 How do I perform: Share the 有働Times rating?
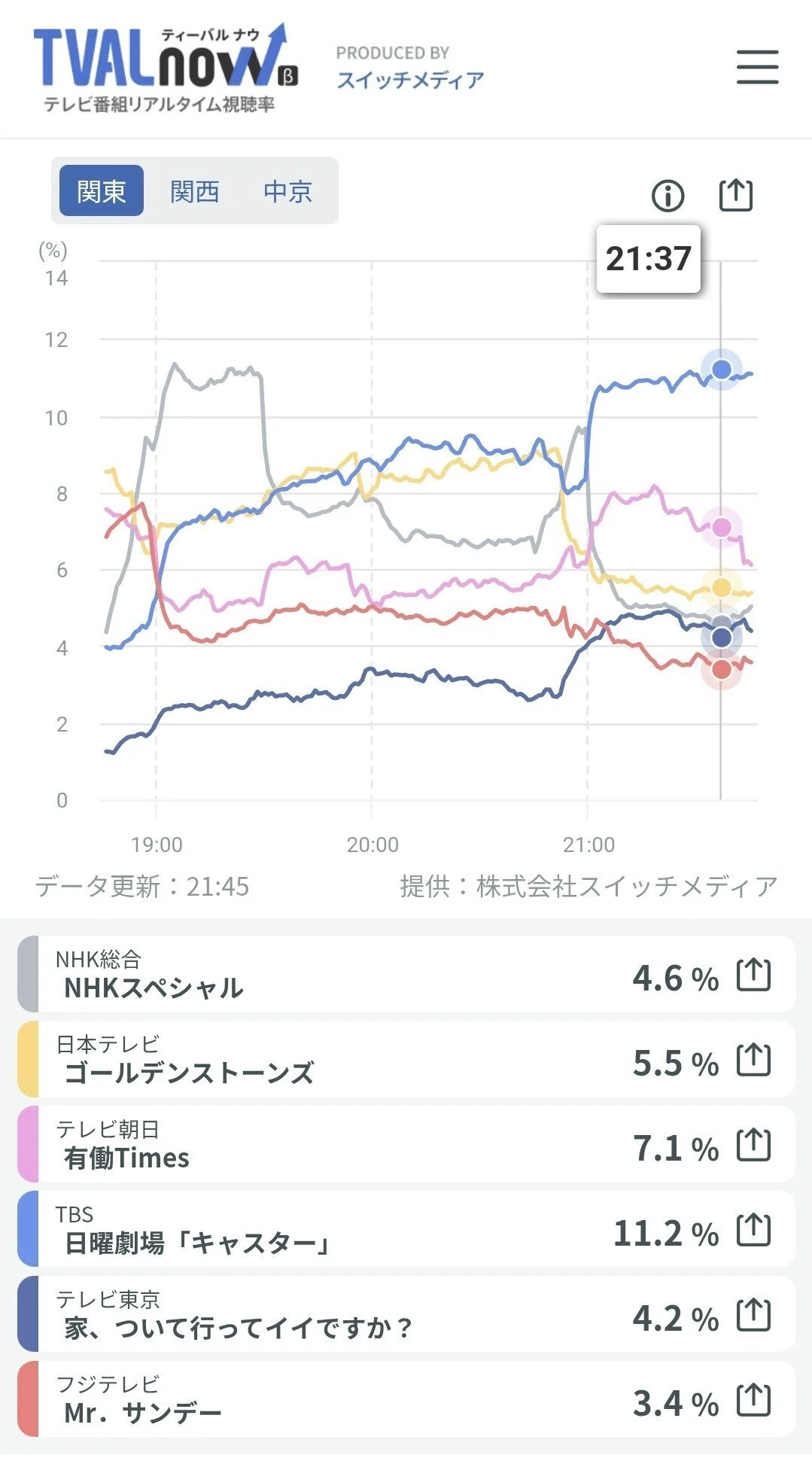[x=753, y=1145]
